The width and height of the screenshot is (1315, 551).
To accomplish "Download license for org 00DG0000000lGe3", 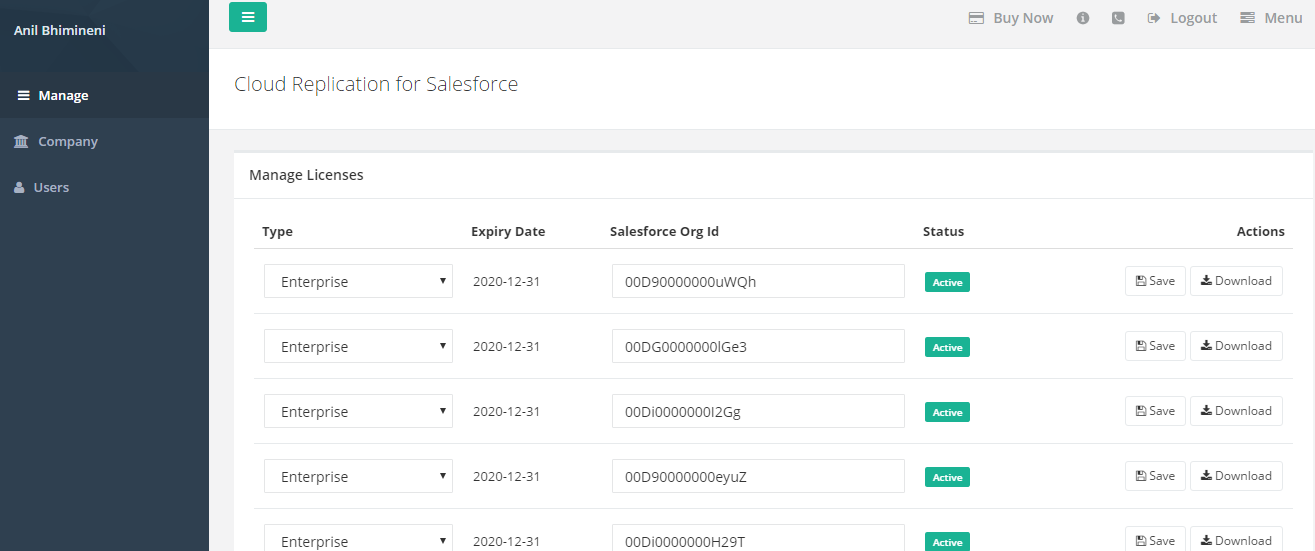I will click(1236, 346).
